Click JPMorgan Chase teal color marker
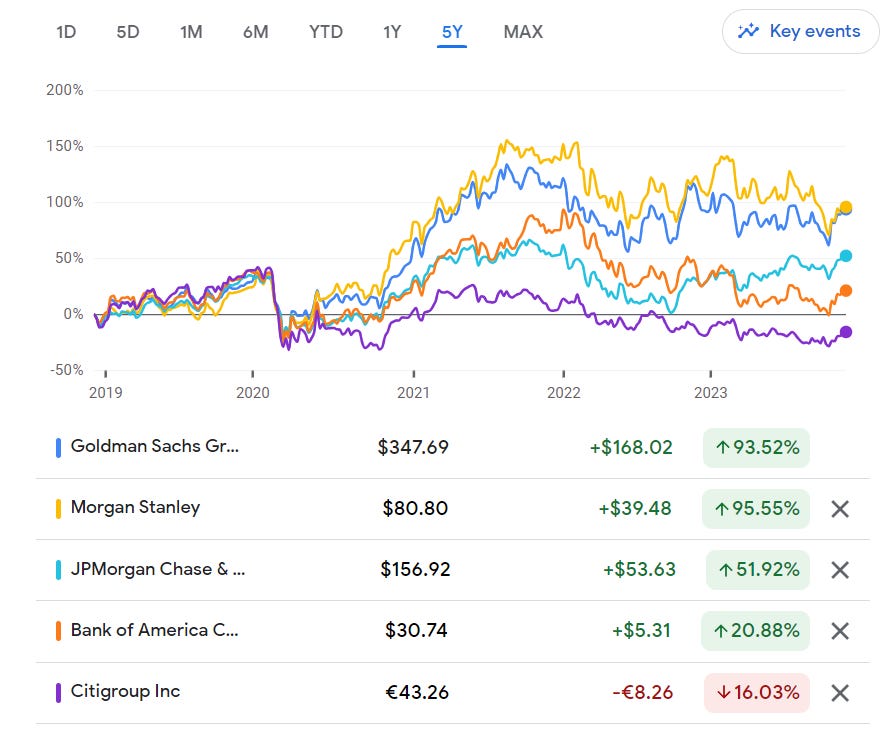882x734 pixels. pos(58,570)
